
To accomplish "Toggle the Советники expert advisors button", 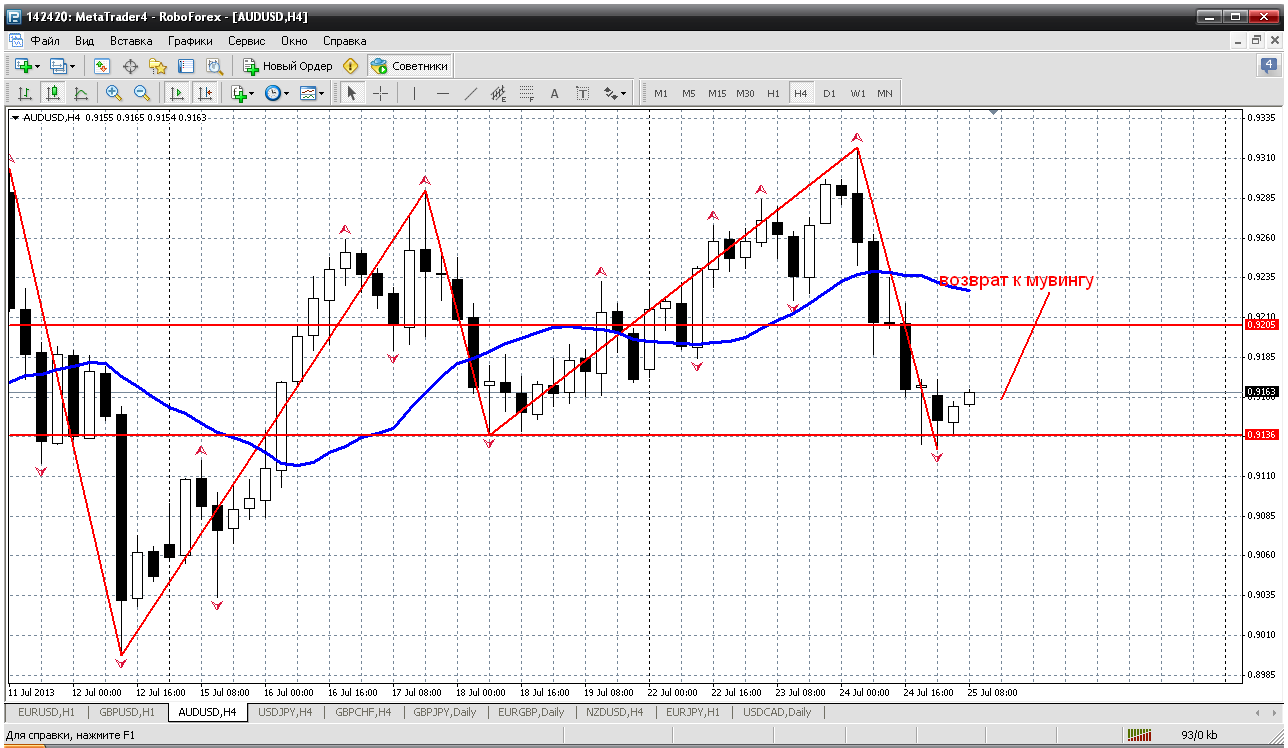I will point(410,66).
